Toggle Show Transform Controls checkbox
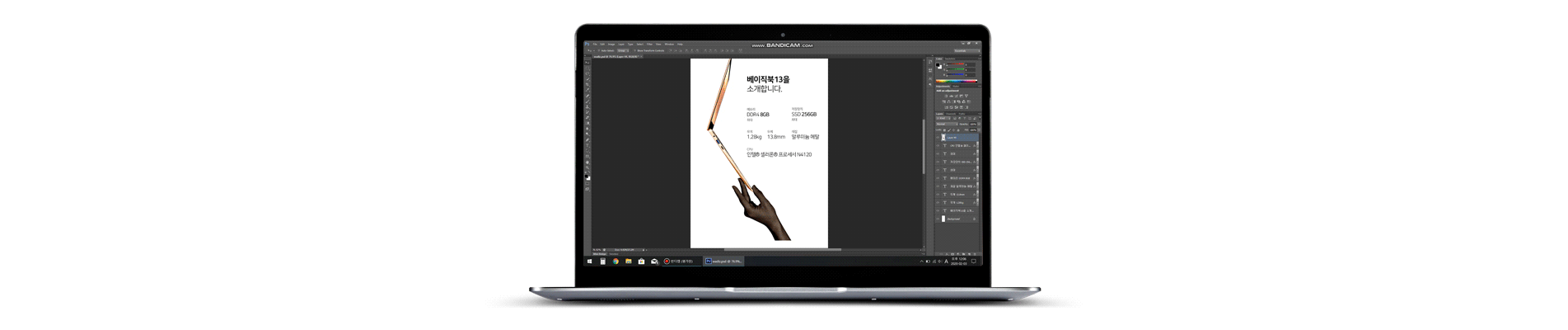The image size is (1568, 330). [x=634, y=50]
